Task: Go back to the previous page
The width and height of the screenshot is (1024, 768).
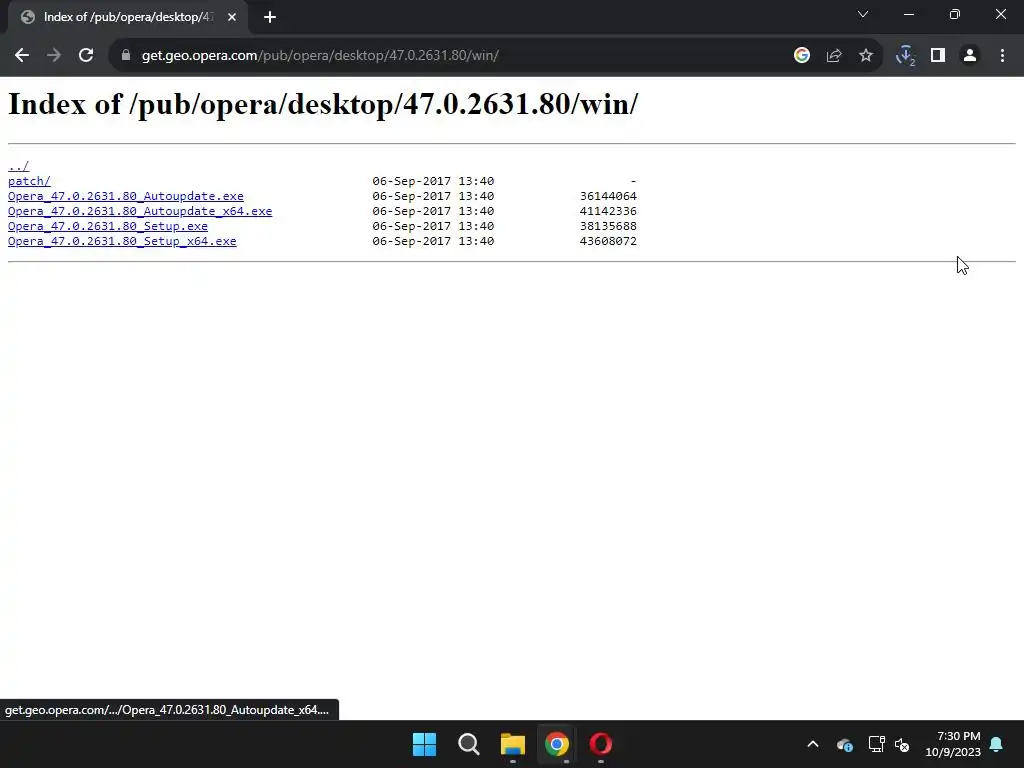Action: [22, 56]
